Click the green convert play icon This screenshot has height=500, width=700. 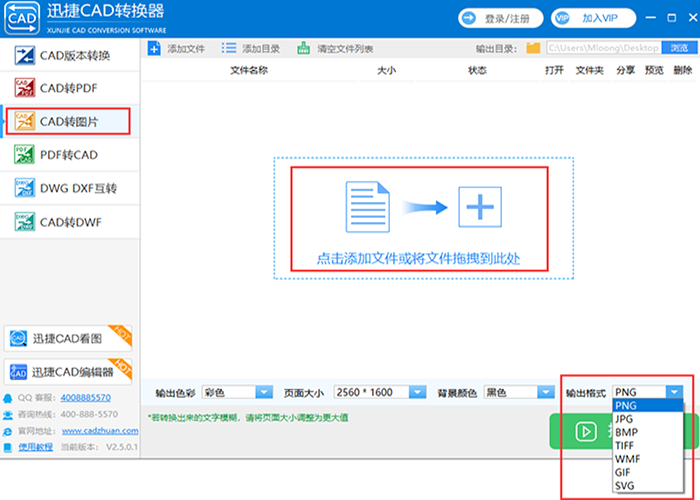click(x=586, y=431)
